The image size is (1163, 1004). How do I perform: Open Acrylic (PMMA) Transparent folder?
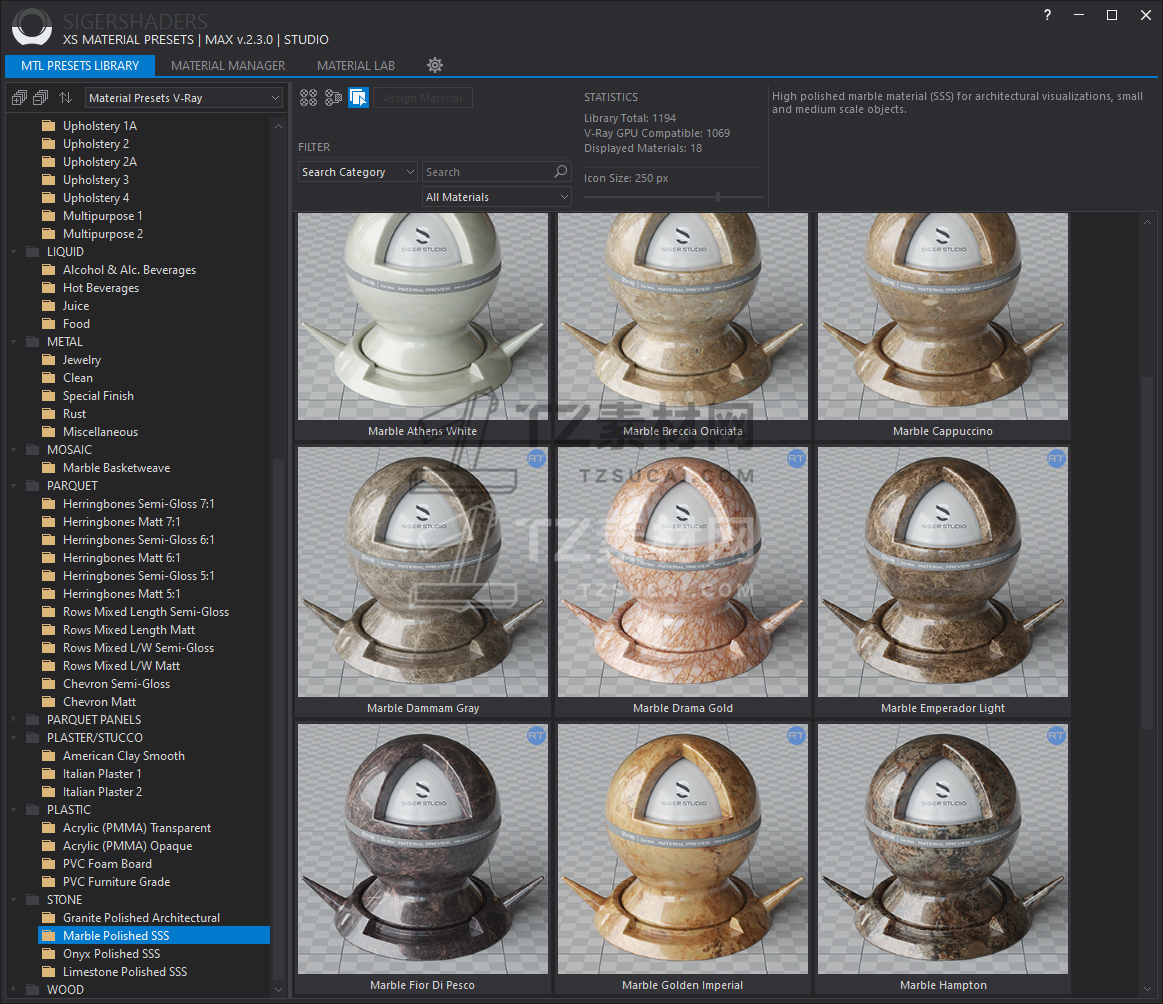coord(136,828)
